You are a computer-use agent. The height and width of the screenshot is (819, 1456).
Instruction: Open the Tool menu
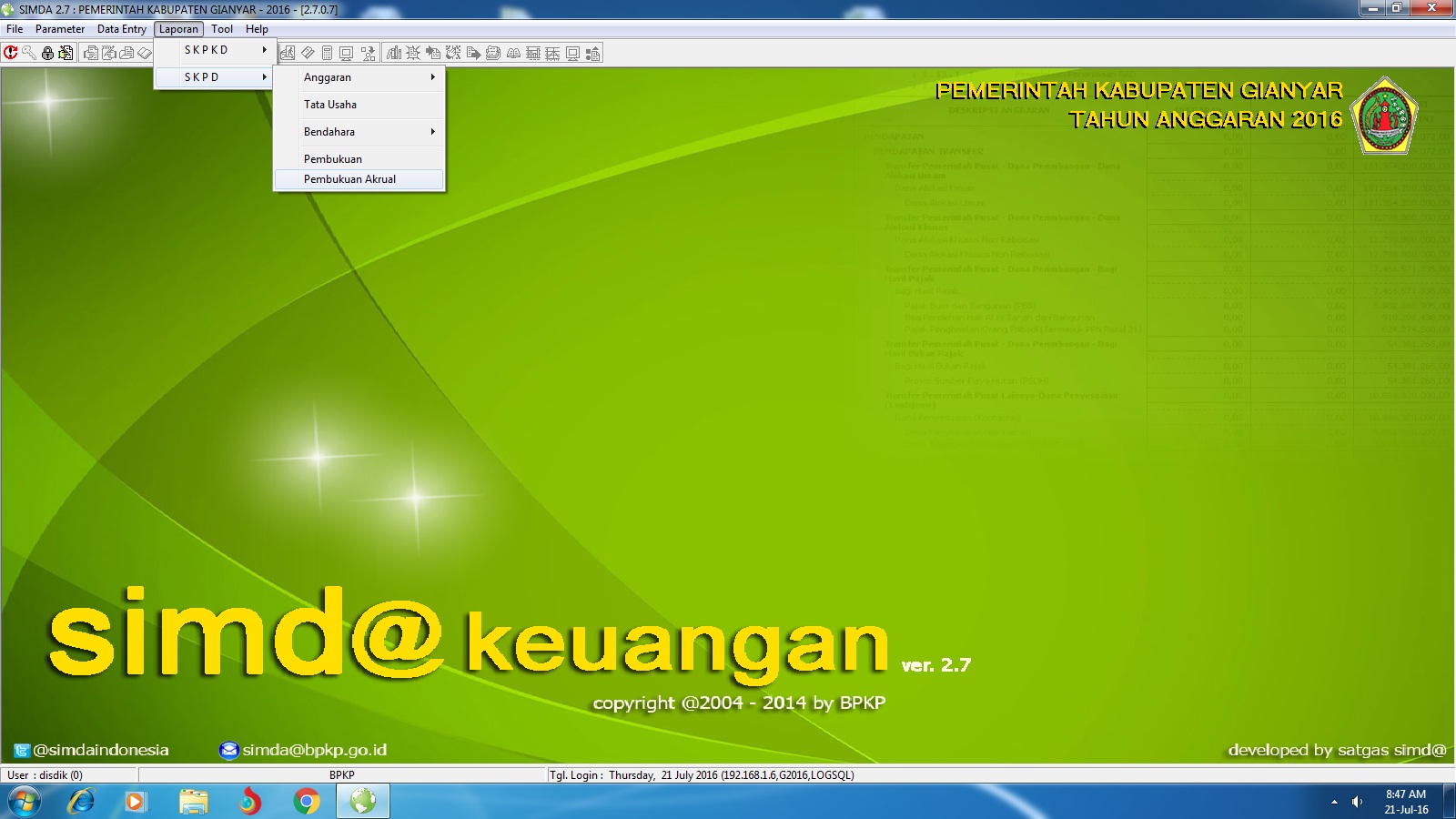[222, 29]
